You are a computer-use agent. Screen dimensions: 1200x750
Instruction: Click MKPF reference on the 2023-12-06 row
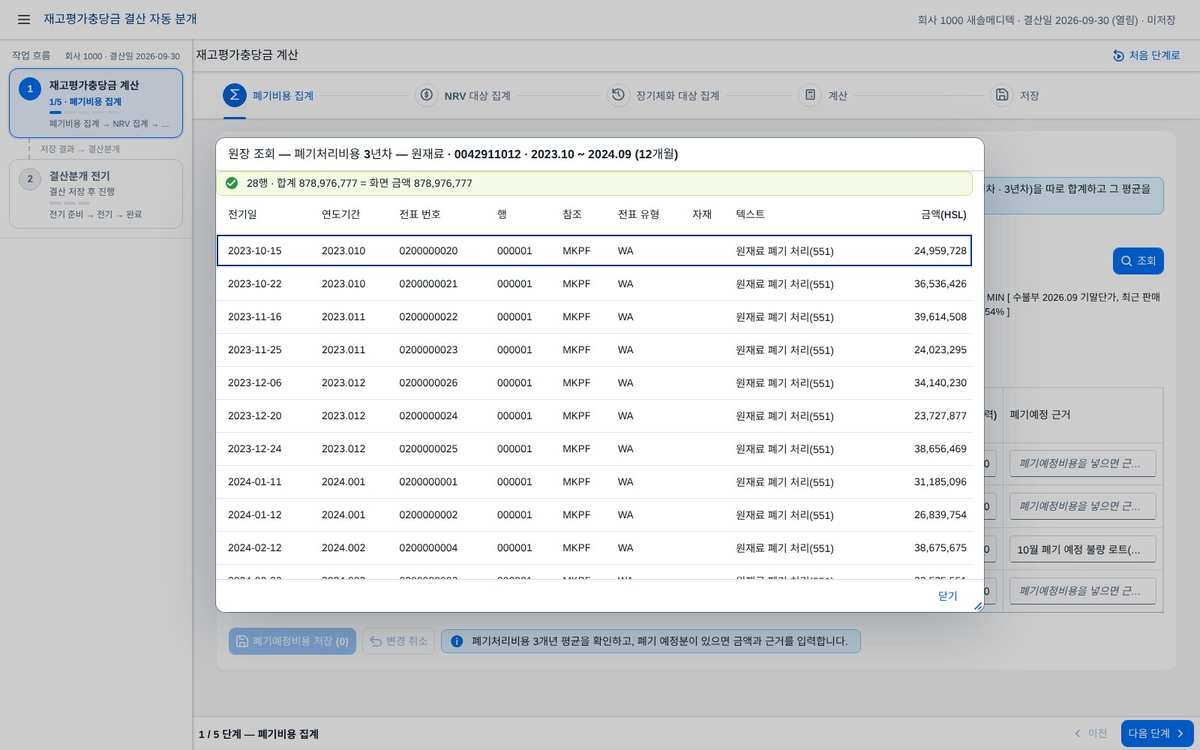pyautogui.click(x=577, y=383)
